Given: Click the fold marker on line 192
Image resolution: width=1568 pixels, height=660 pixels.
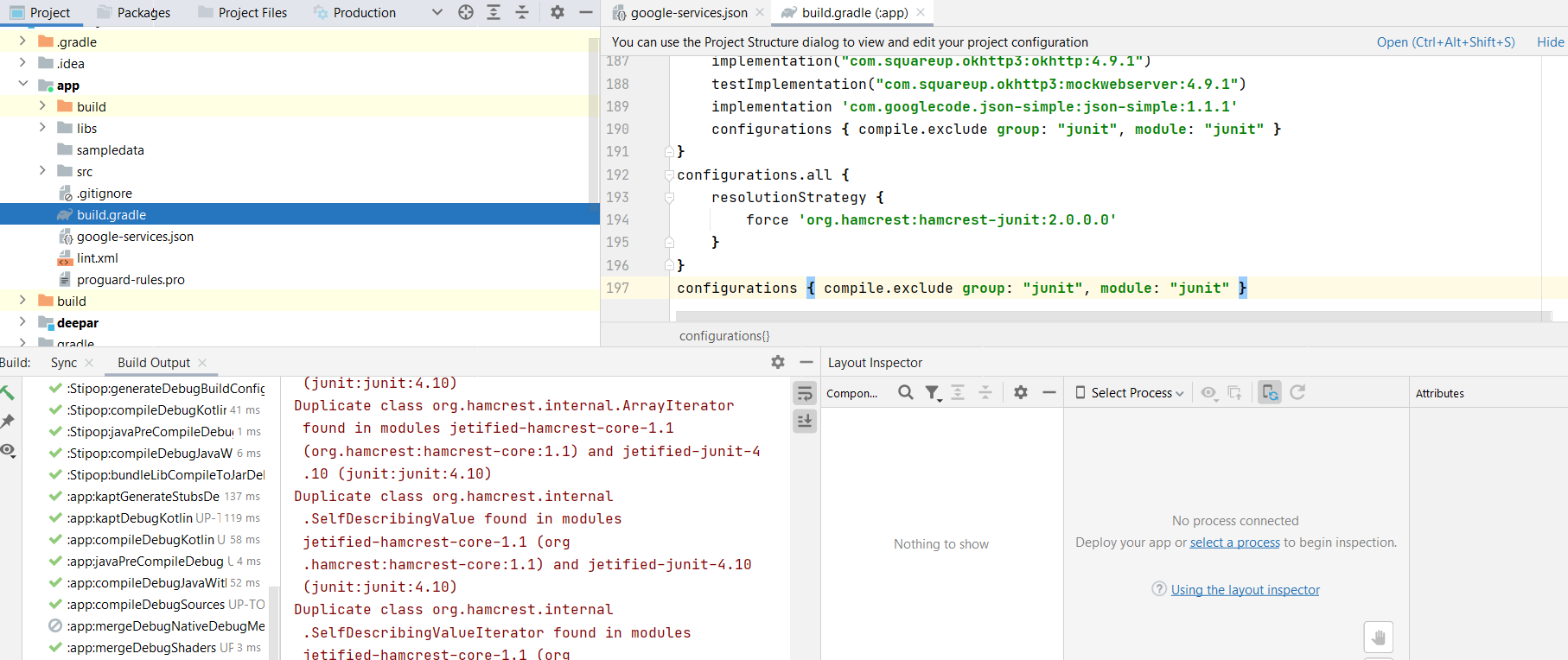Looking at the screenshot, I should pos(669,175).
